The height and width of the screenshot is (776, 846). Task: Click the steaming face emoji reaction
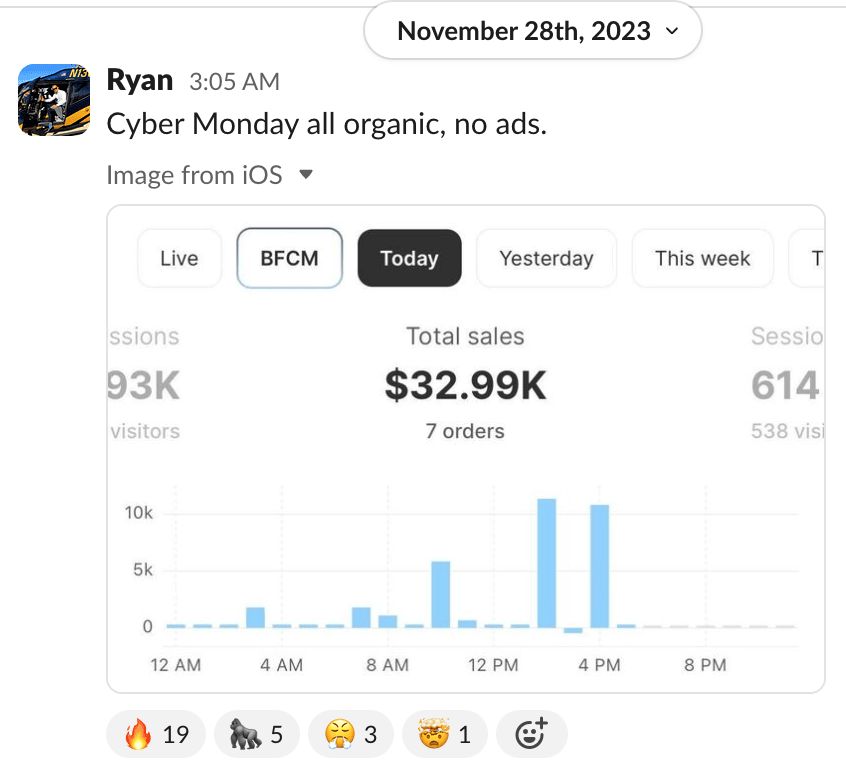pos(351,735)
